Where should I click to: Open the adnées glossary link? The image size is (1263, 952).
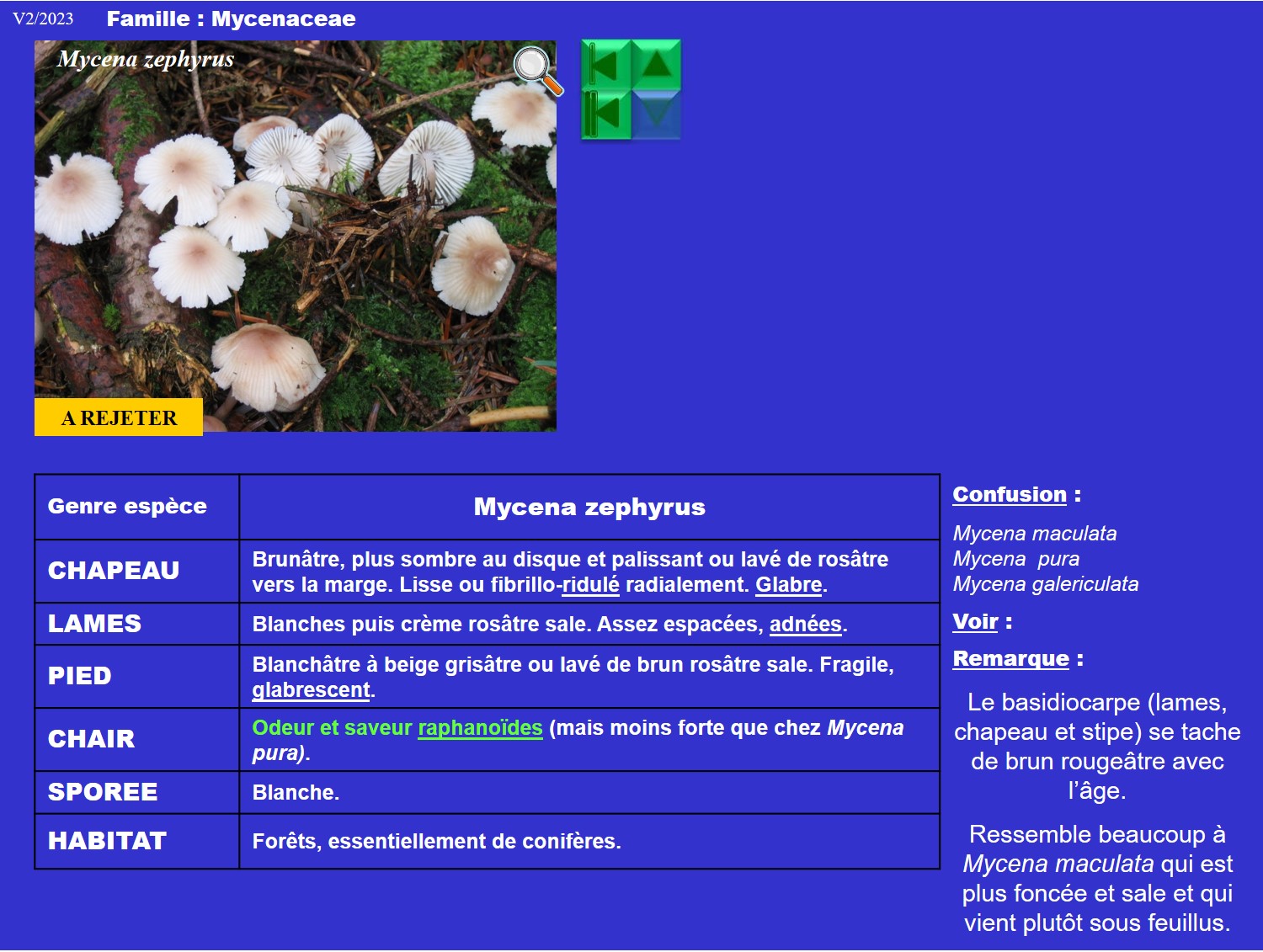tap(806, 624)
